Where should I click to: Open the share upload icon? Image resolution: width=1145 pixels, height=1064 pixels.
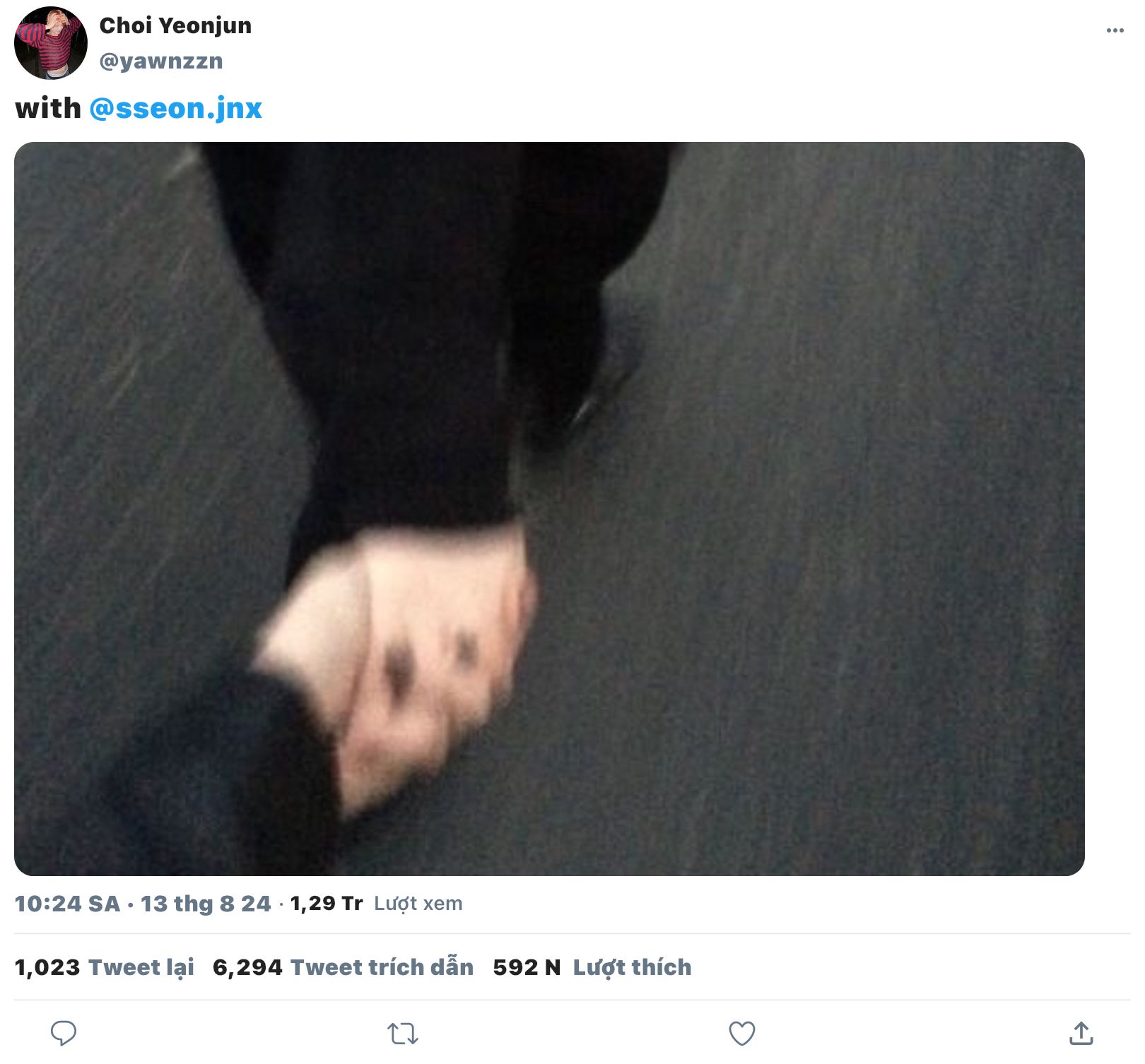(1081, 1033)
